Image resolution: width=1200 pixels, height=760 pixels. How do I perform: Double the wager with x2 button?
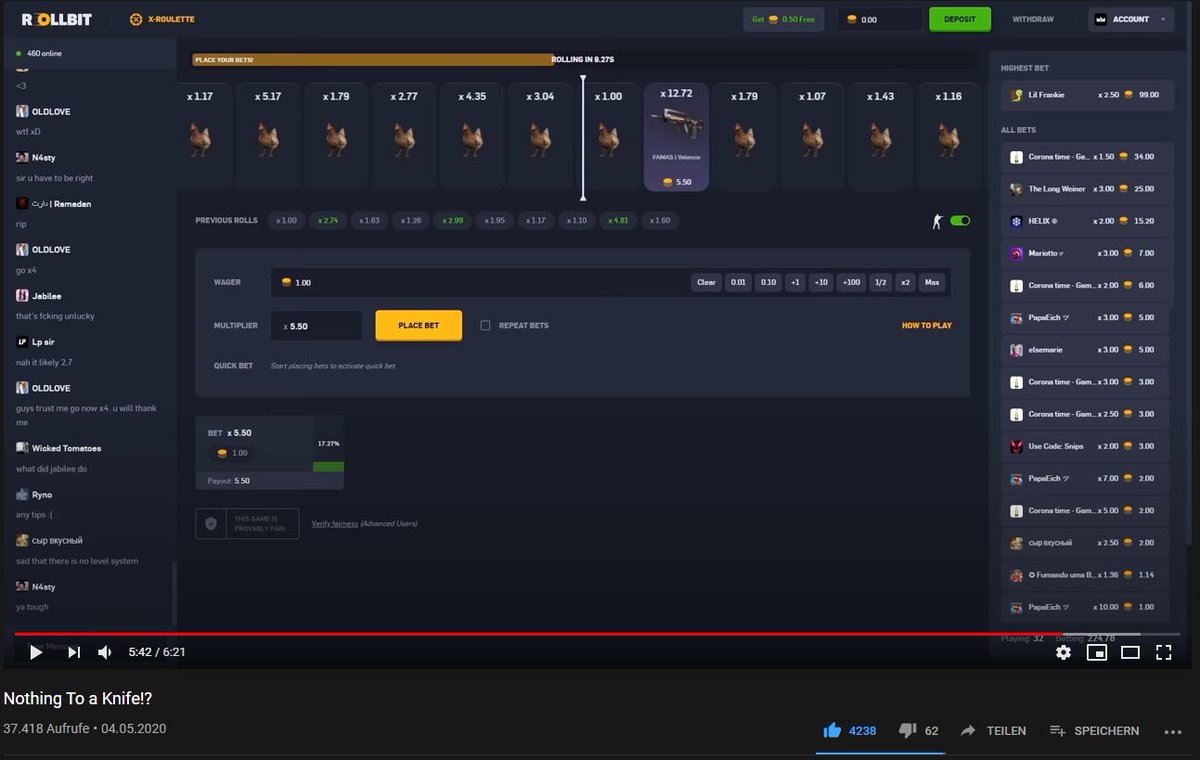tap(906, 282)
